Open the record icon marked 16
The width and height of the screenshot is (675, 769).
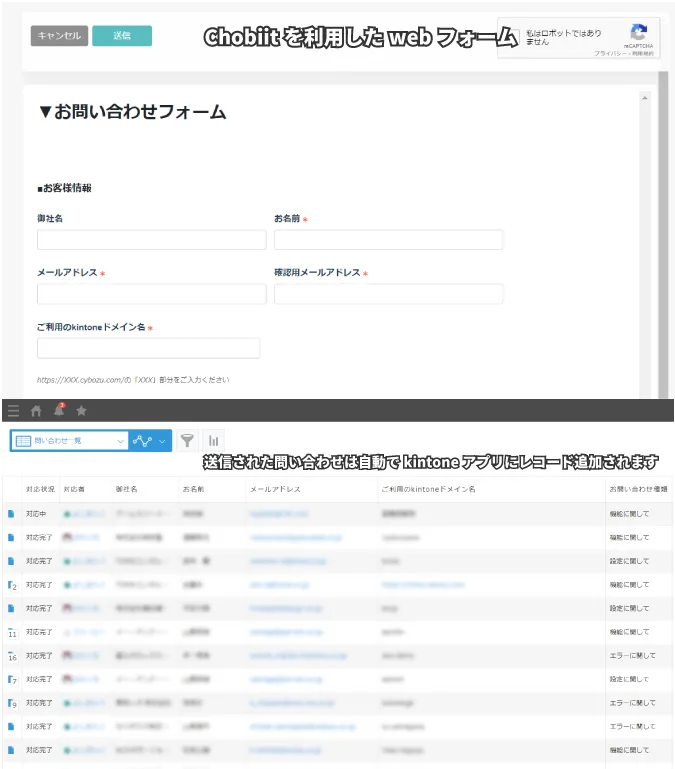tap(12, 656)
